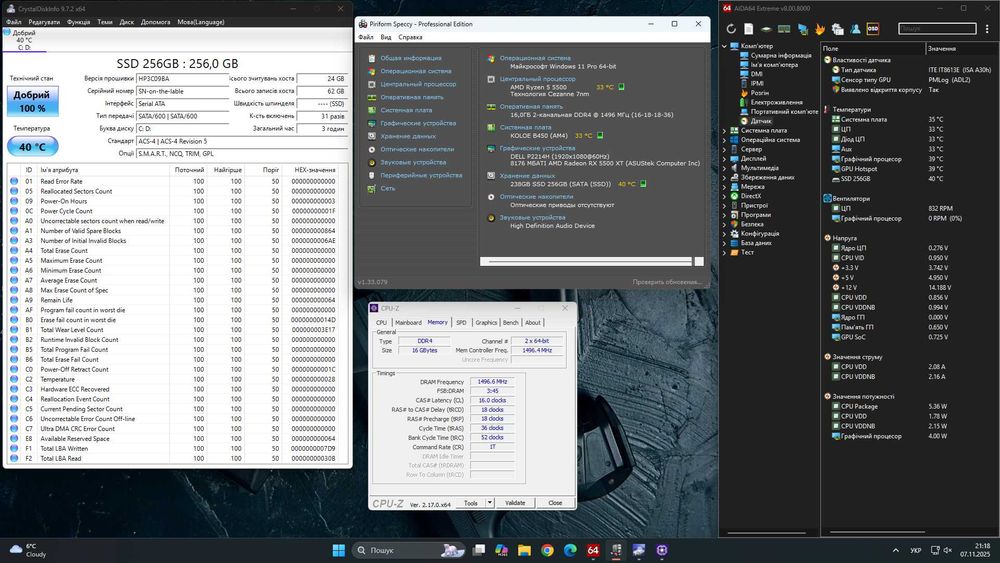The width and height of the screenshot is (1000, 563).
Task: Switch to the SPD tab in CPU-Z
Action: click(x=461, y=323)
